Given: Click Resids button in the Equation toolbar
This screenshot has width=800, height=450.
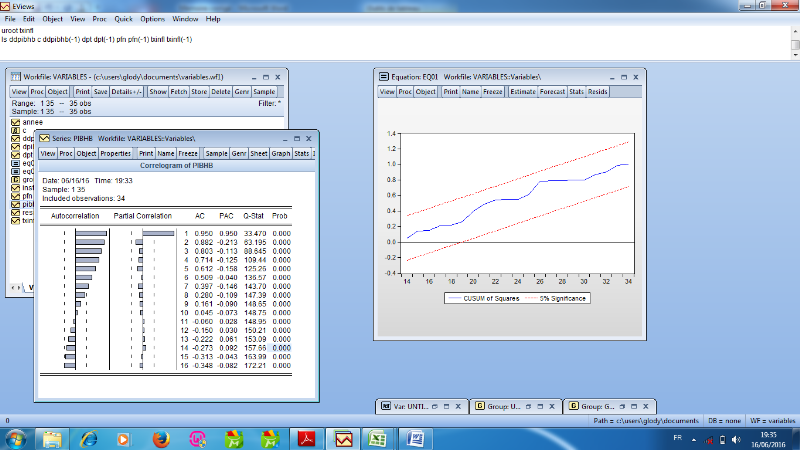Looking at the screenshot, I should click(x=597, y=92).
